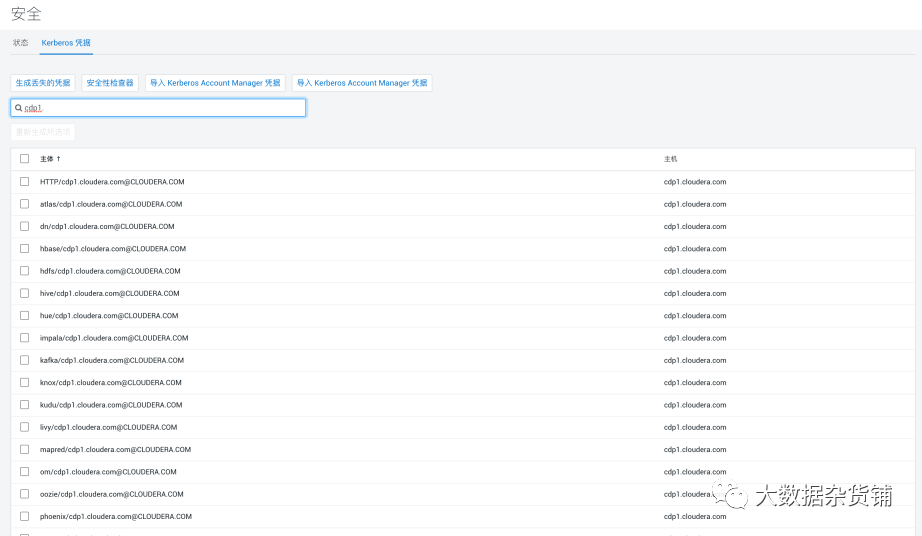The width and height of the screenshot is (922, 536).
Task: Click host cdp1.cloudera.com in the hive row
Action: (695, 294)
